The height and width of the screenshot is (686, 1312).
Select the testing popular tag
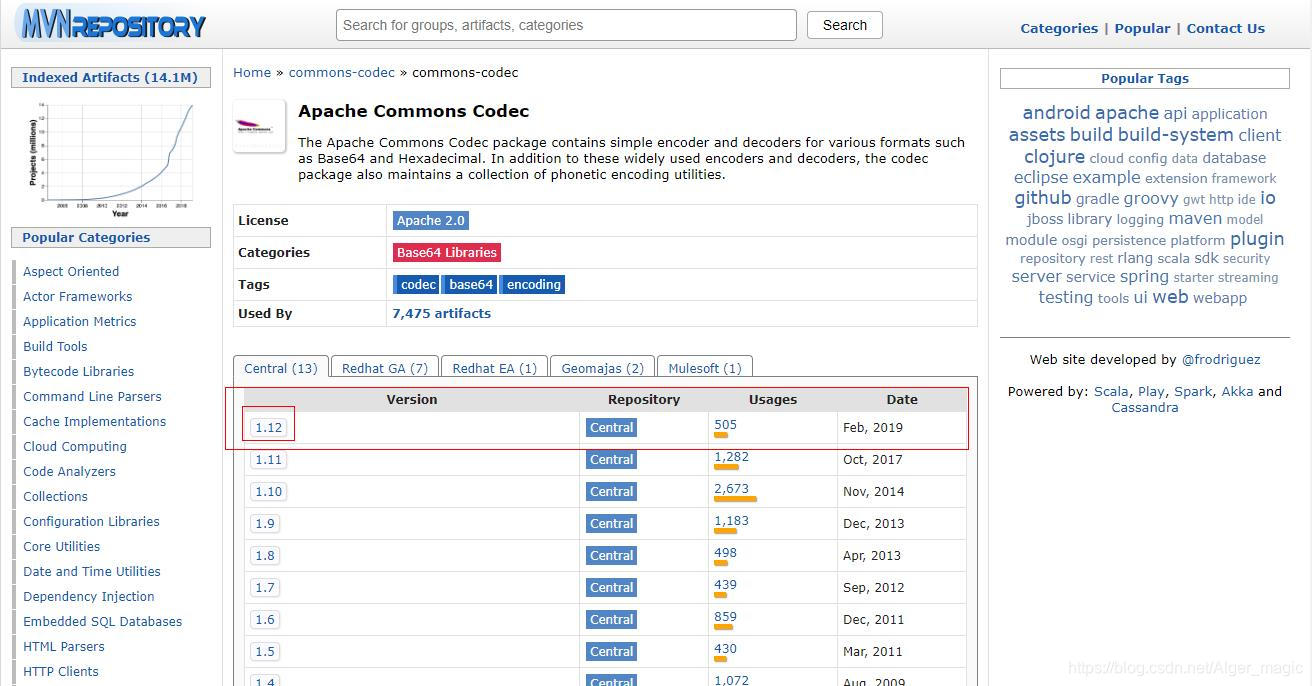coord(1066,297)
